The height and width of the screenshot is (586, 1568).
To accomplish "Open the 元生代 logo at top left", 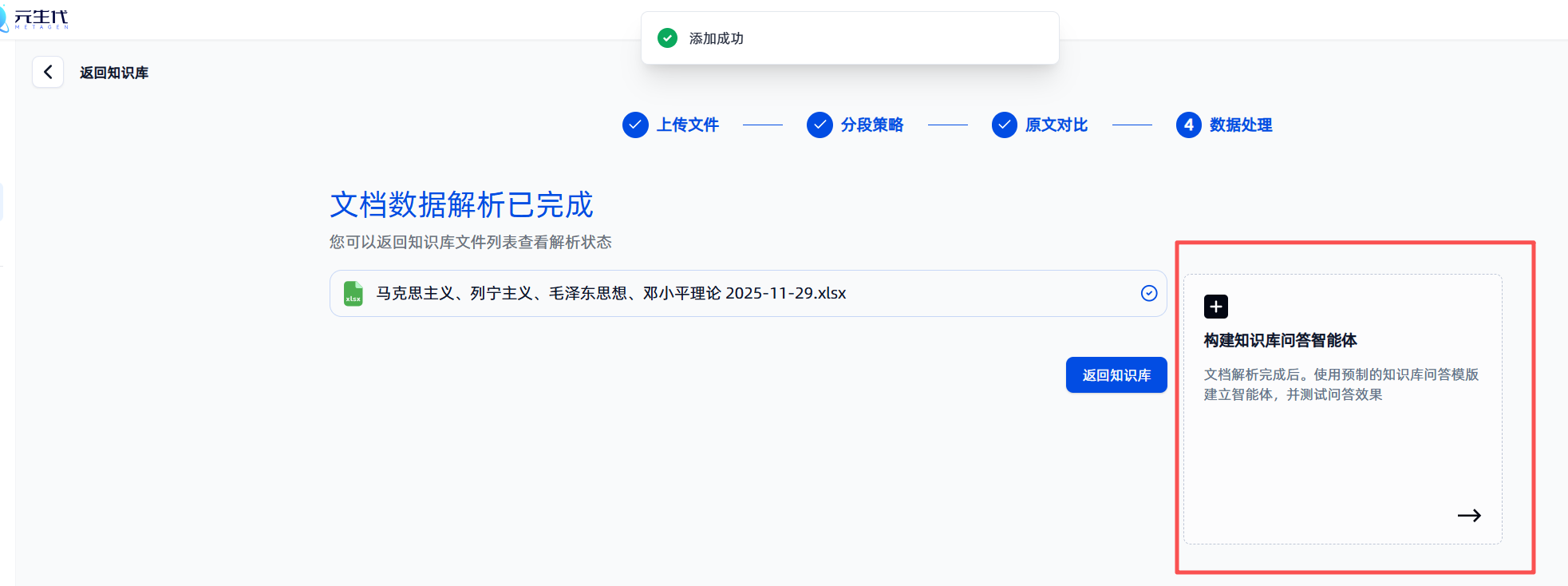I will click(x=36, y=18).
